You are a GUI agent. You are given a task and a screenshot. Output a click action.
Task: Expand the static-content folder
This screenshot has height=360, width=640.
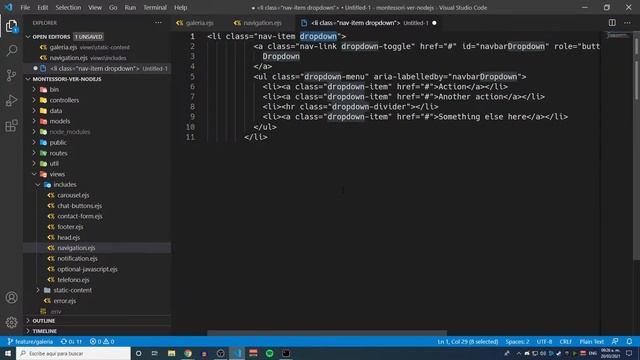point(72,290)
